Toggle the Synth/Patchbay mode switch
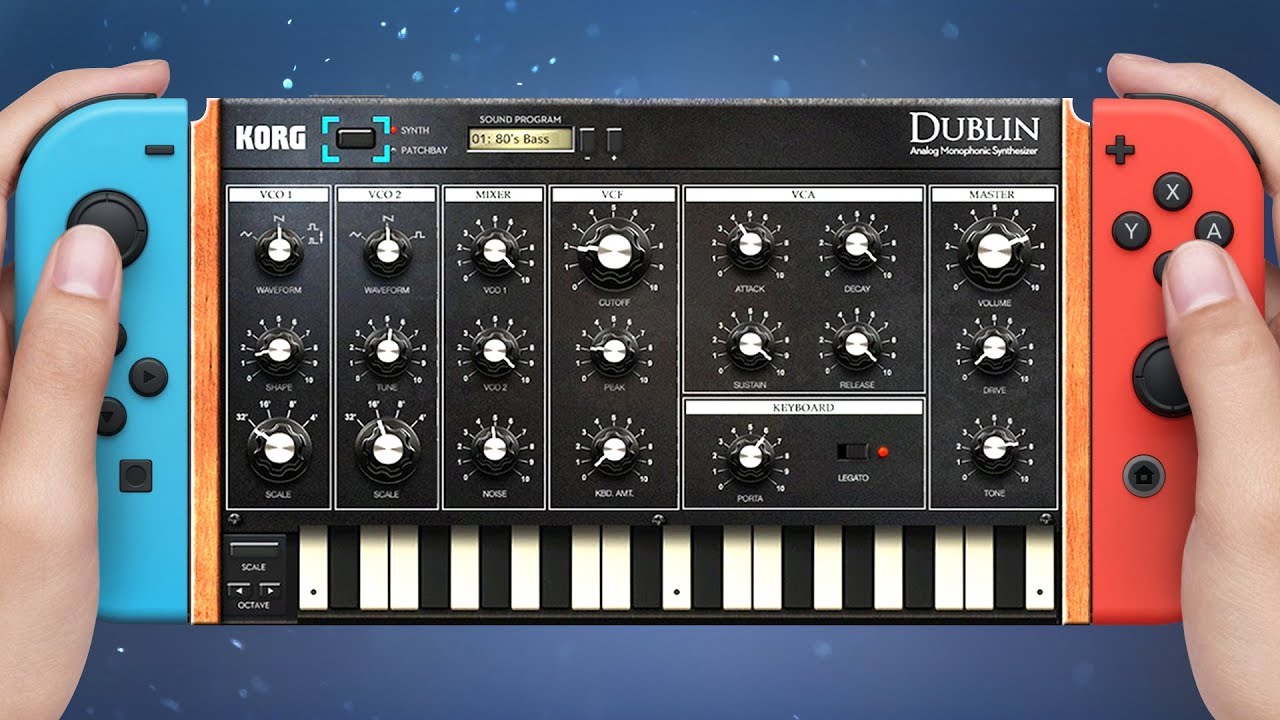The image size is (1280, 720). [355, 139]
